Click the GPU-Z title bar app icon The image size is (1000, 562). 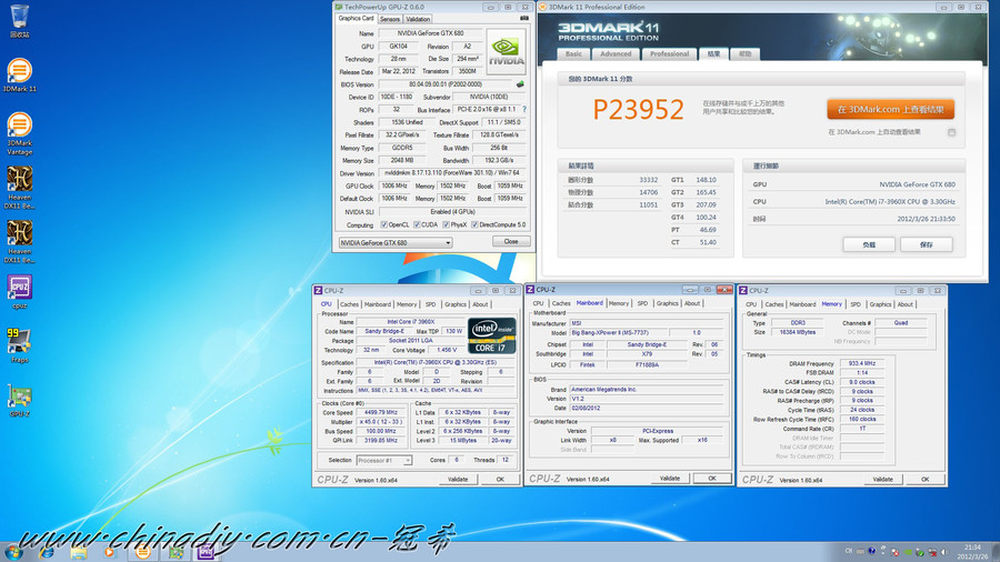339,7
